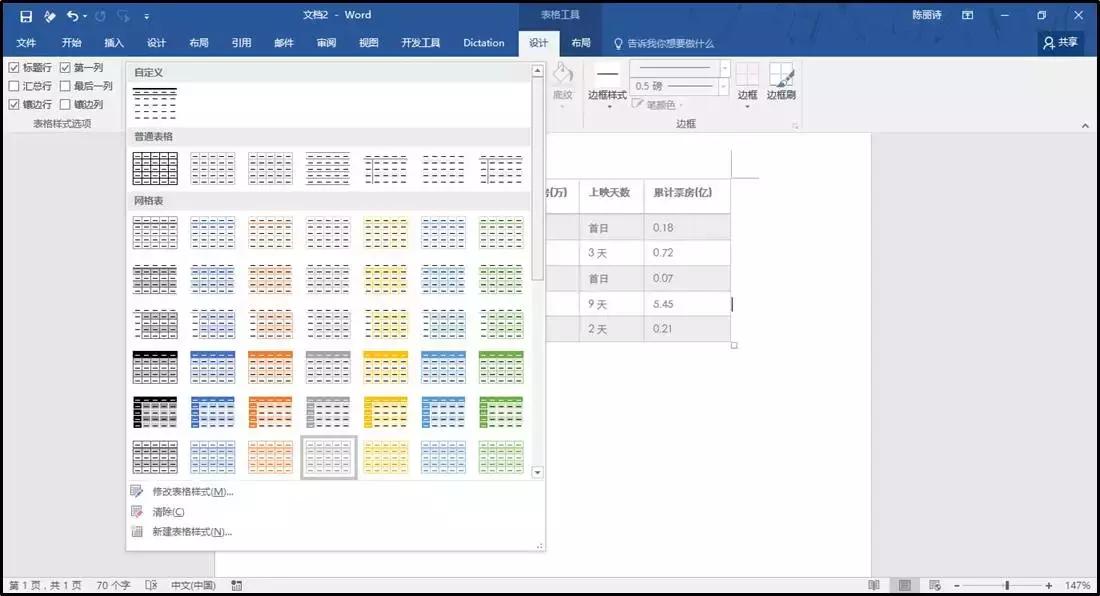This screenshot has width=1100, height=596.
Task: Uncheck the 标题行 (Header Row) checkbox
Action: coord(13,68)
